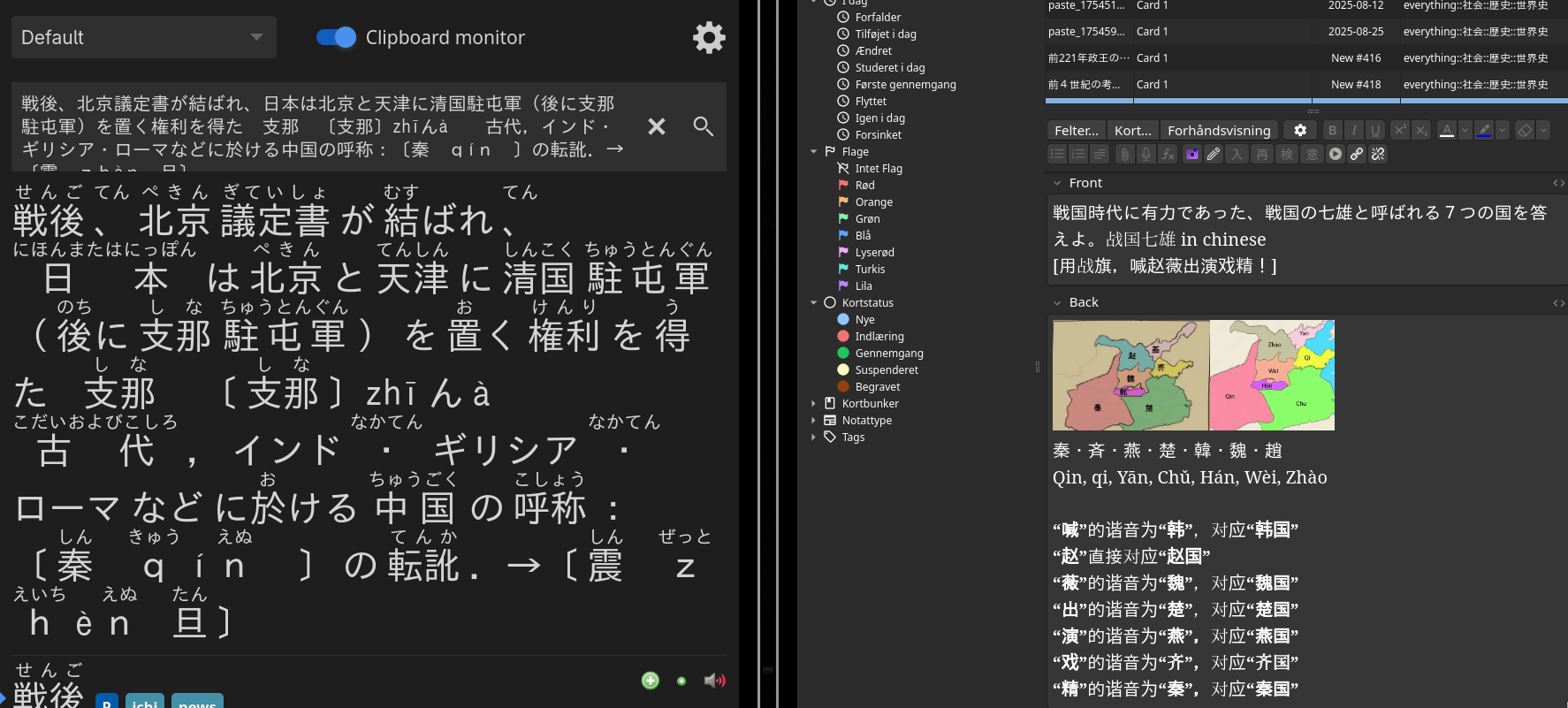Open the editor options gear button

1300,130
